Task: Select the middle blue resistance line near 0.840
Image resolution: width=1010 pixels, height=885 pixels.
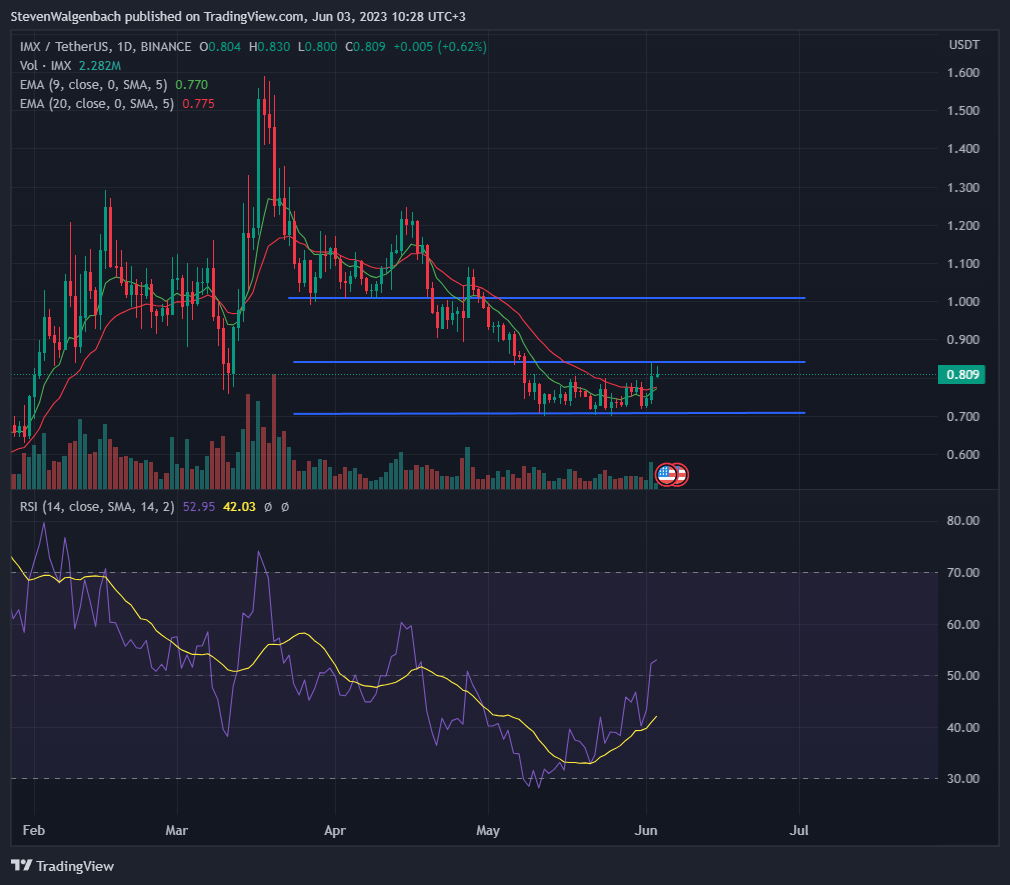Action: click(x=549, y=362)
